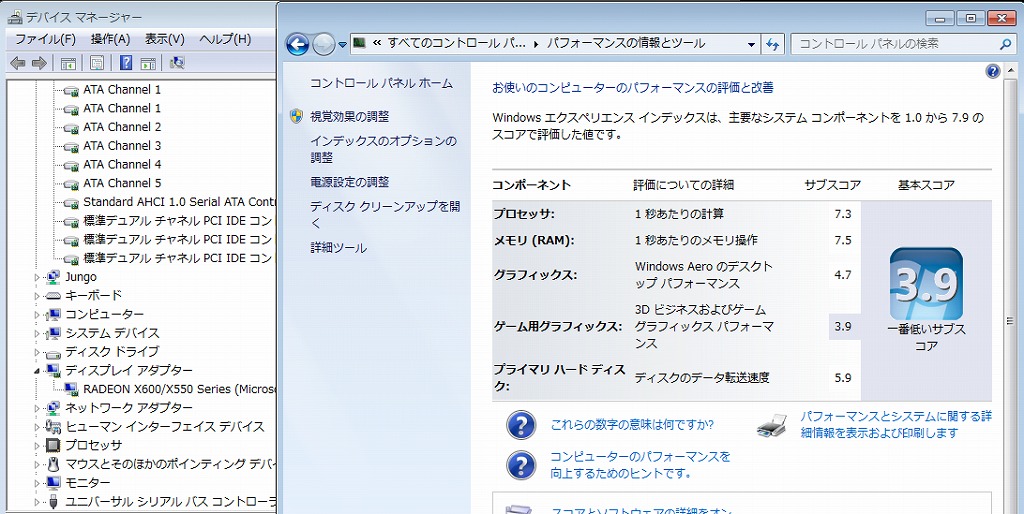1024x514 pixels.
Task: Open the 表示(V) menu
Action: pyautogui.click(x=165, y=39)
